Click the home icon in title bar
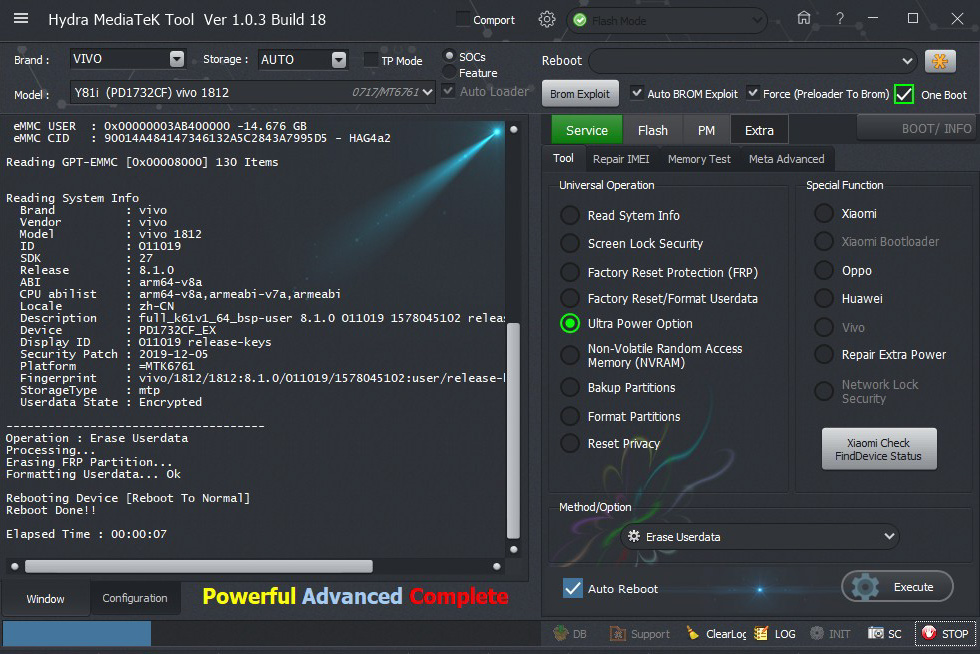Viewport: 980px width, 654px height. 804,18
